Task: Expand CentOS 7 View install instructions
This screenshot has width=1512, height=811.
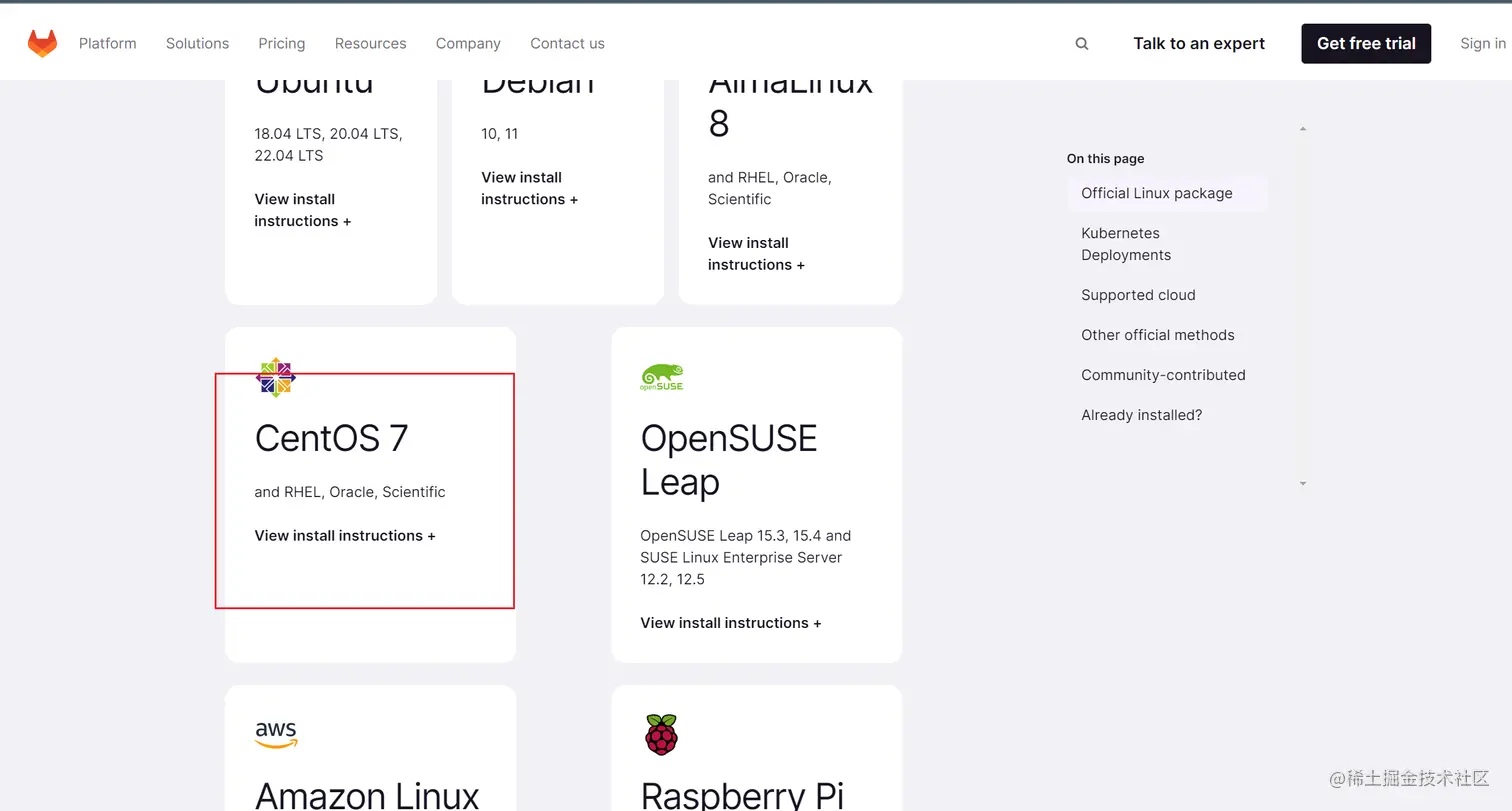Action: point(345,536)
